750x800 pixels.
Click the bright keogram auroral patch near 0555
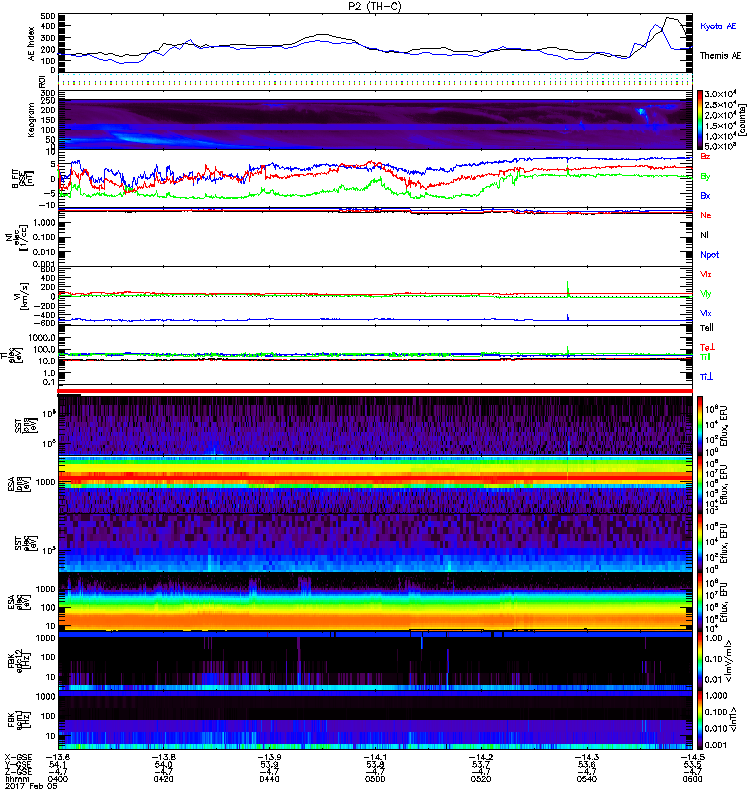pos(641,113)
